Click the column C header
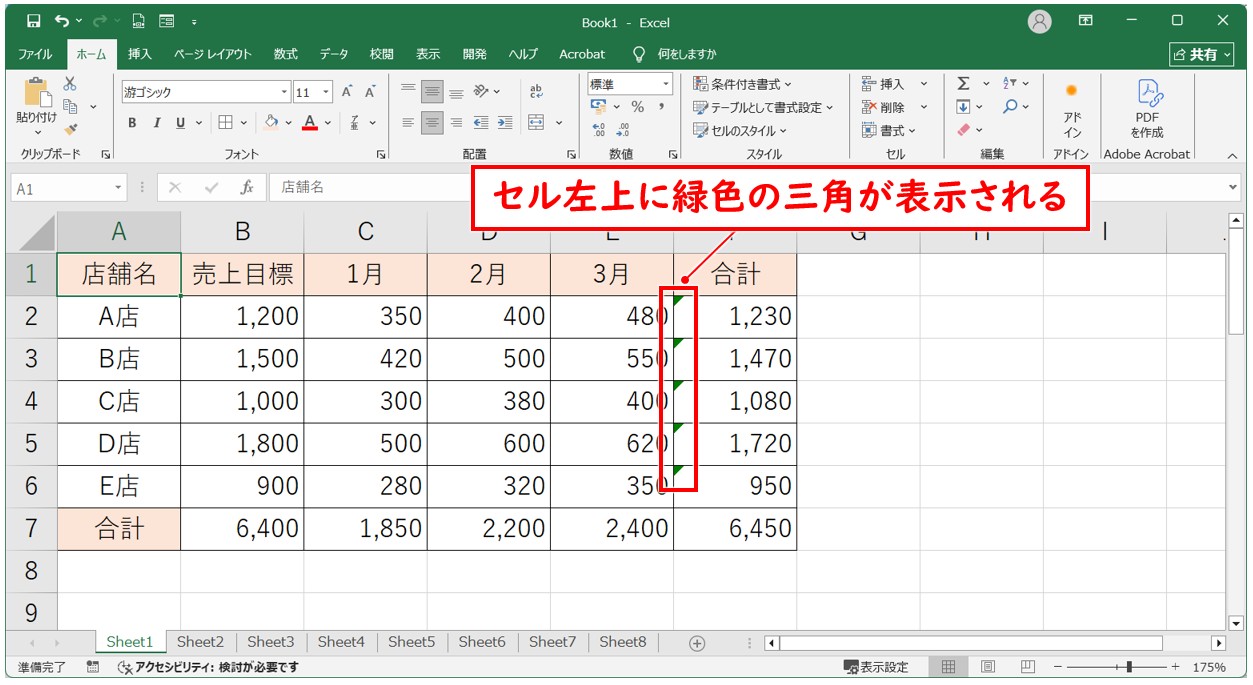1253x685 pixels. point(366,232)
